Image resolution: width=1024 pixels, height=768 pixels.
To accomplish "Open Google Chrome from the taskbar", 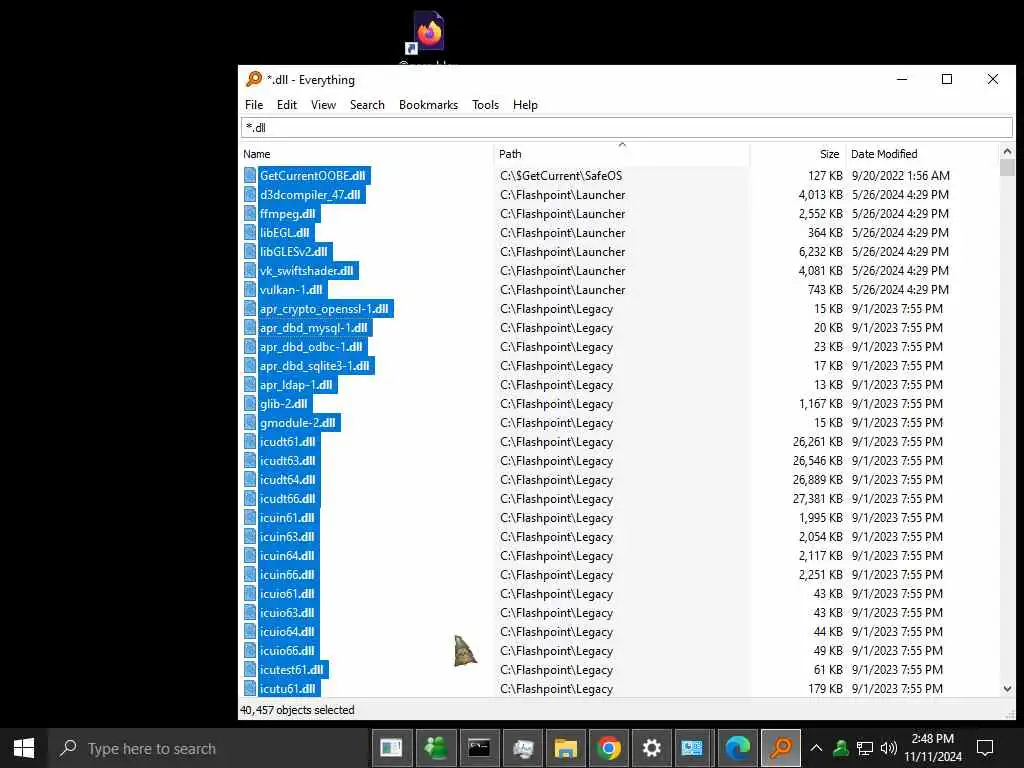I will click(x=609, y=748).
